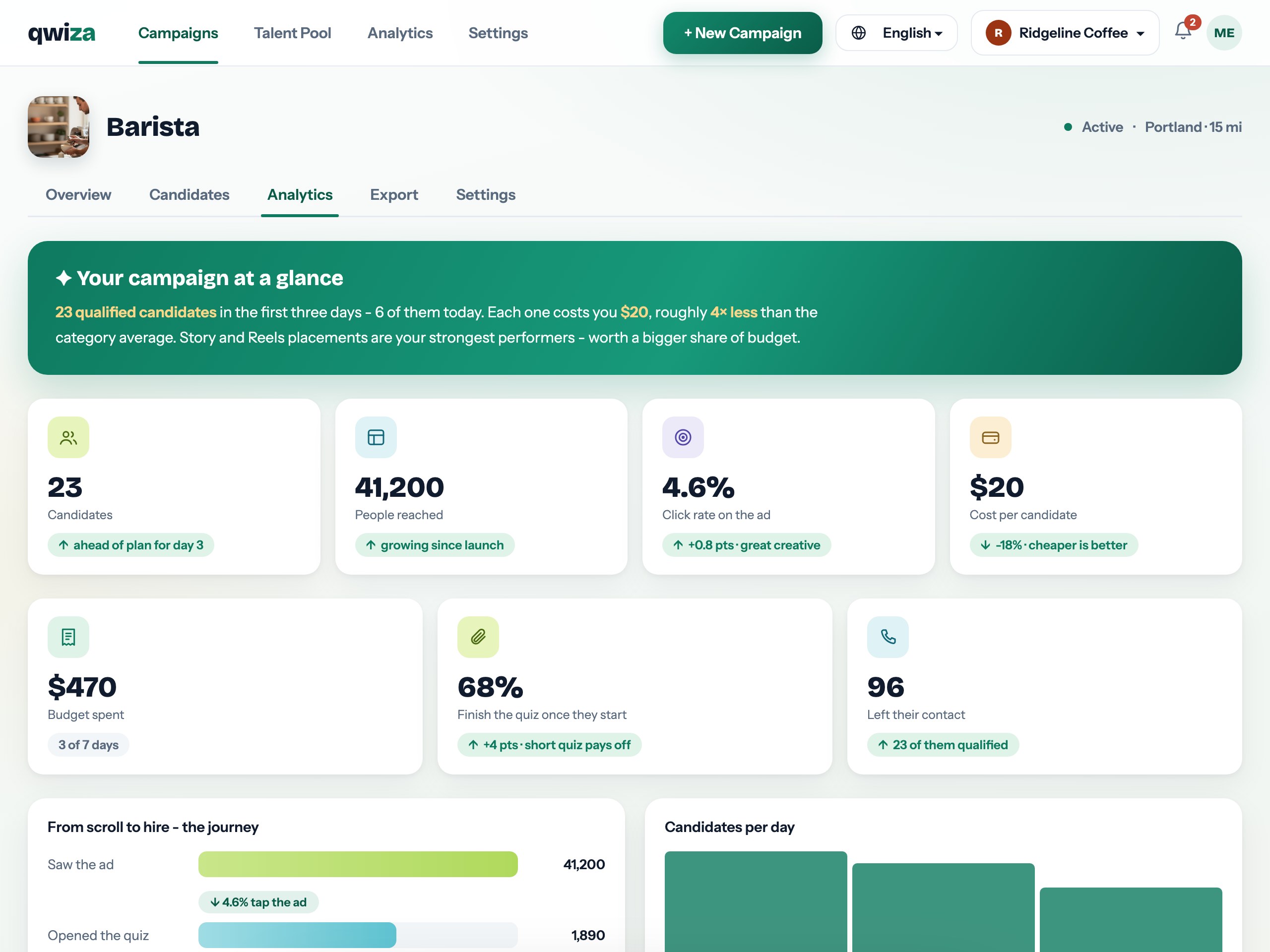This screenshot has height=952, width=1270.
Task: Go to Campaigns in top navigation
Action: click(178, 33)
